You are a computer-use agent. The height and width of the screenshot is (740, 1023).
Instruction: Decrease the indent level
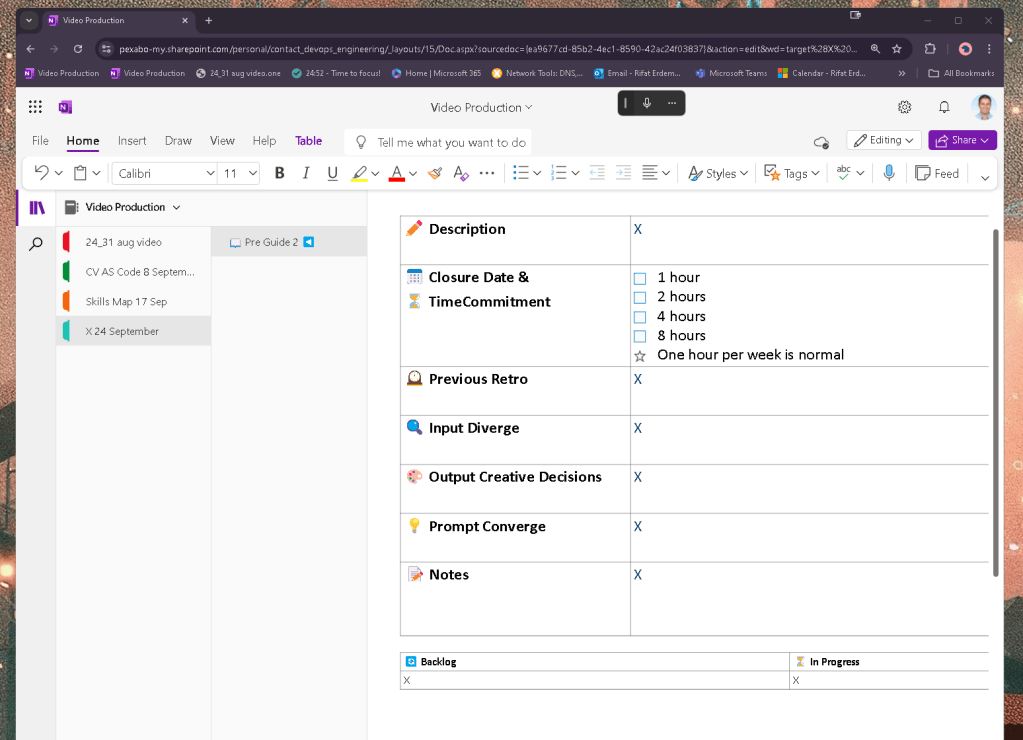coord(597,173)
